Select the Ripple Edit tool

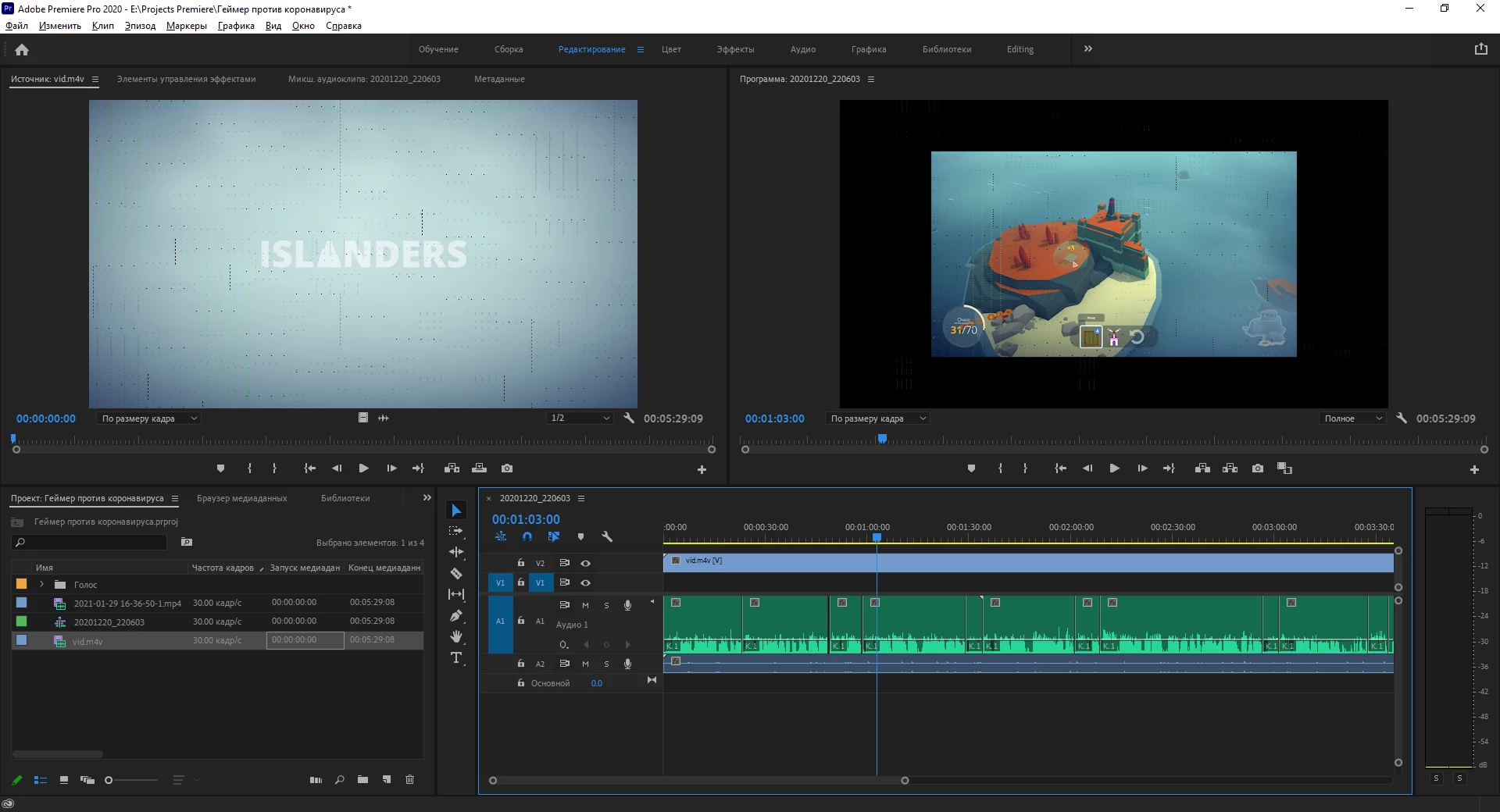pos(456,552)
